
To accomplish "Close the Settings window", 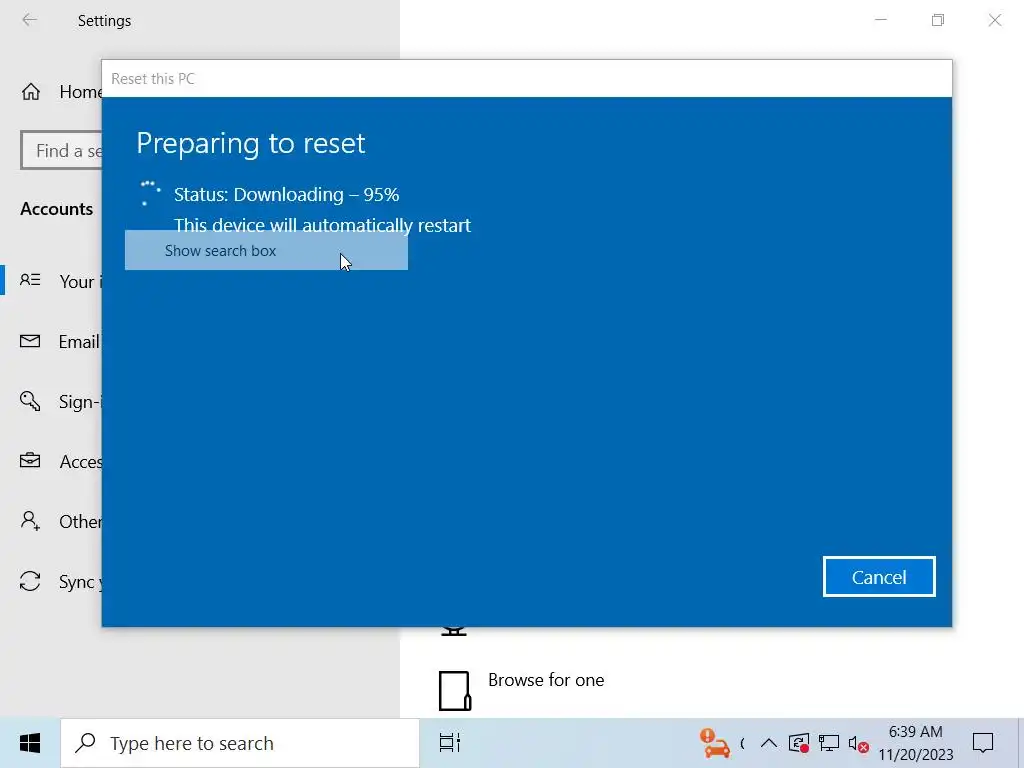I will [995, 20].
